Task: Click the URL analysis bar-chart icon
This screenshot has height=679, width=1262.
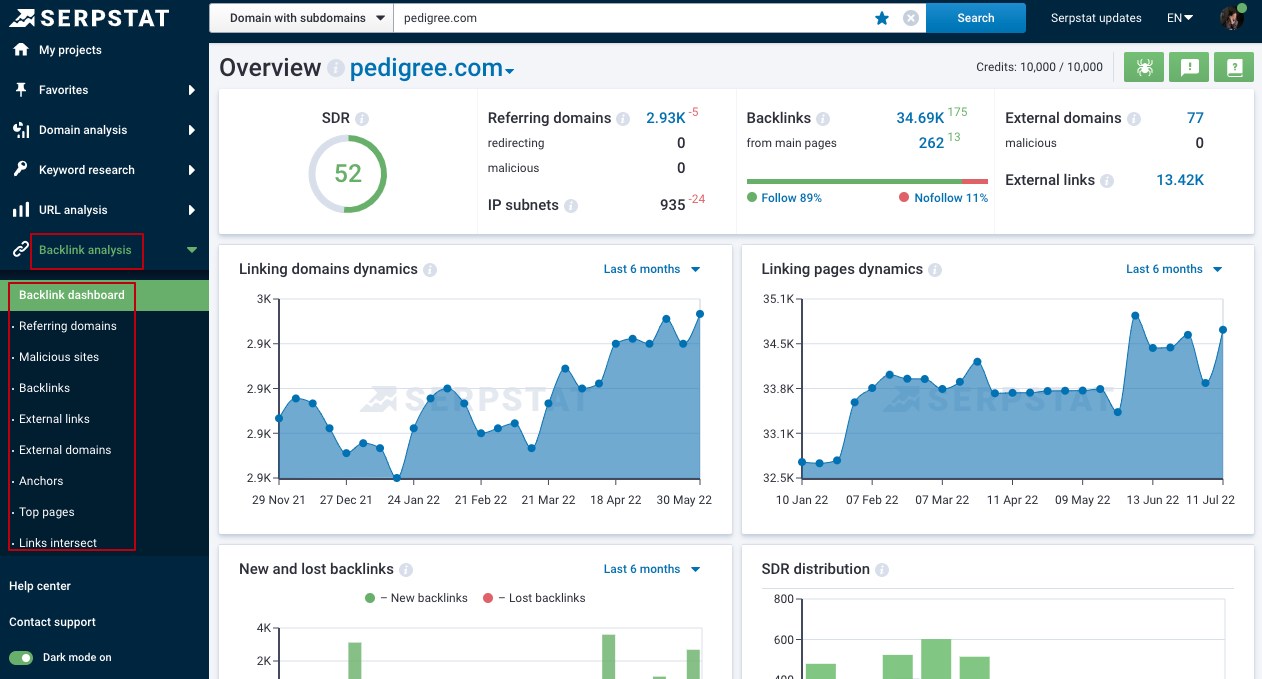Action: click(21, 210)
